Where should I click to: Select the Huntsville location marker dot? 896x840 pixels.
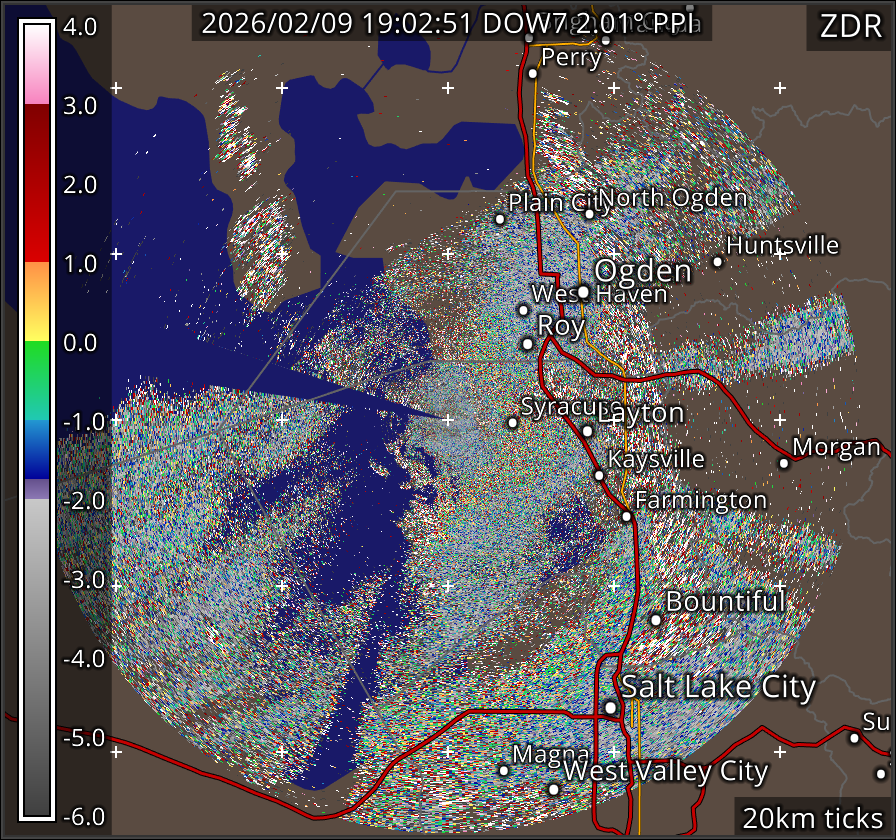pyautogui.click(x=717, y=262)
